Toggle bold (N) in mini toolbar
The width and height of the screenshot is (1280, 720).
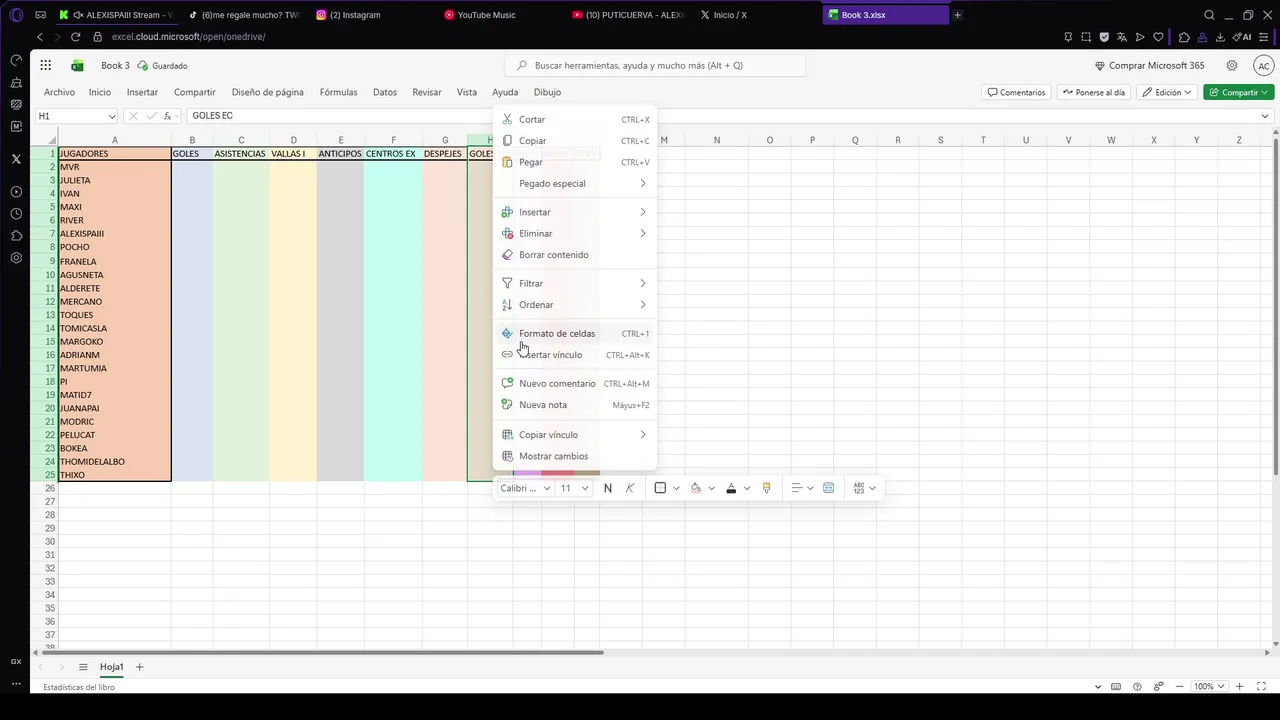coord(607,488)
